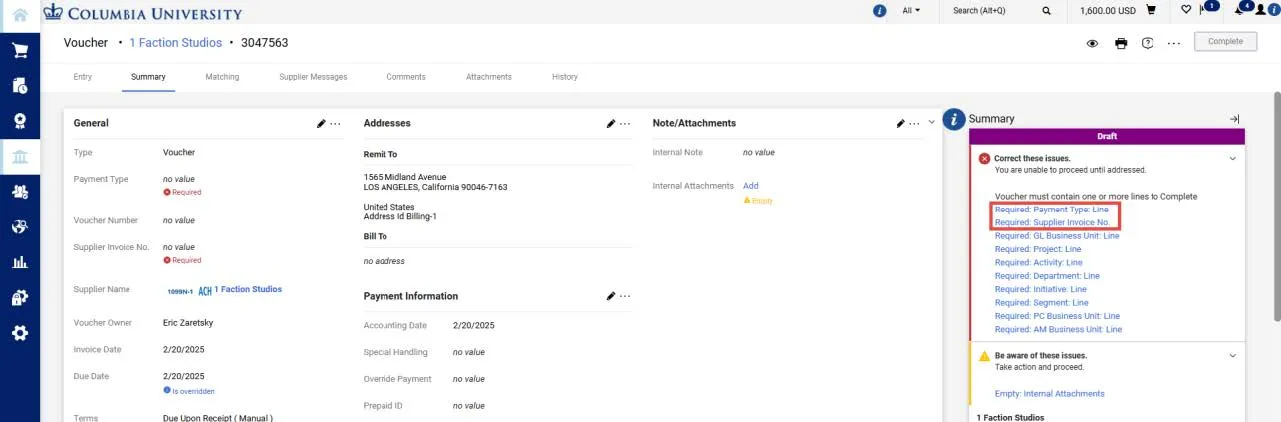Image resolution: width=1281 pixels, height=422 pixels.
Task: Switch to the Matching tab
Action: (x=222, y=77)
